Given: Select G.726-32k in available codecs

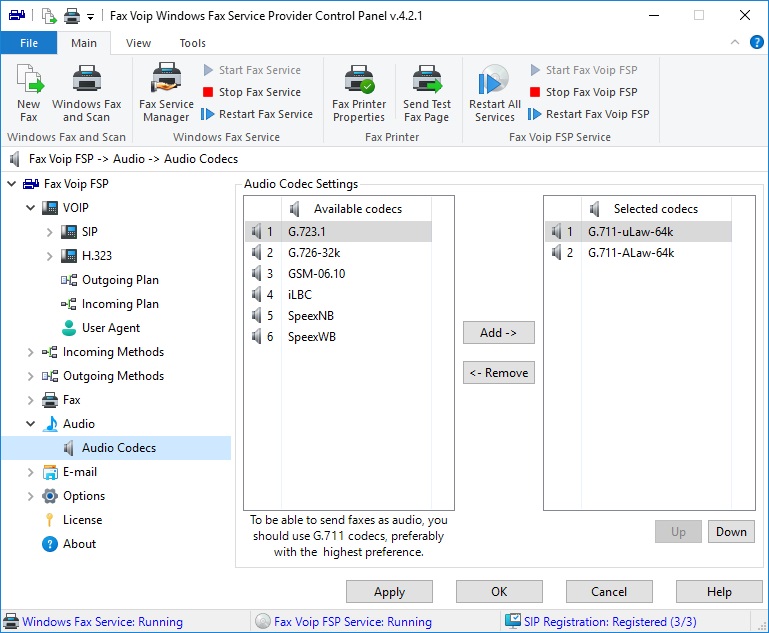Looking at the screenshot, I should click(338, 253).
